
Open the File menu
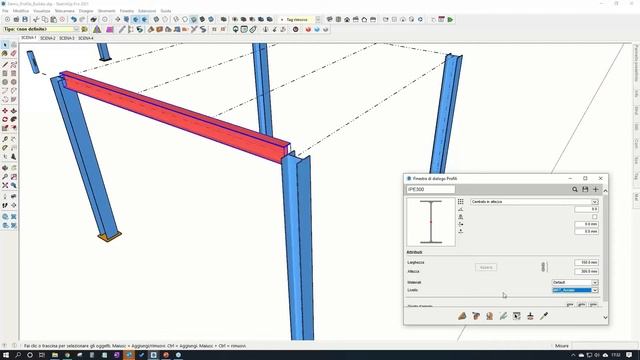point(5,11)
